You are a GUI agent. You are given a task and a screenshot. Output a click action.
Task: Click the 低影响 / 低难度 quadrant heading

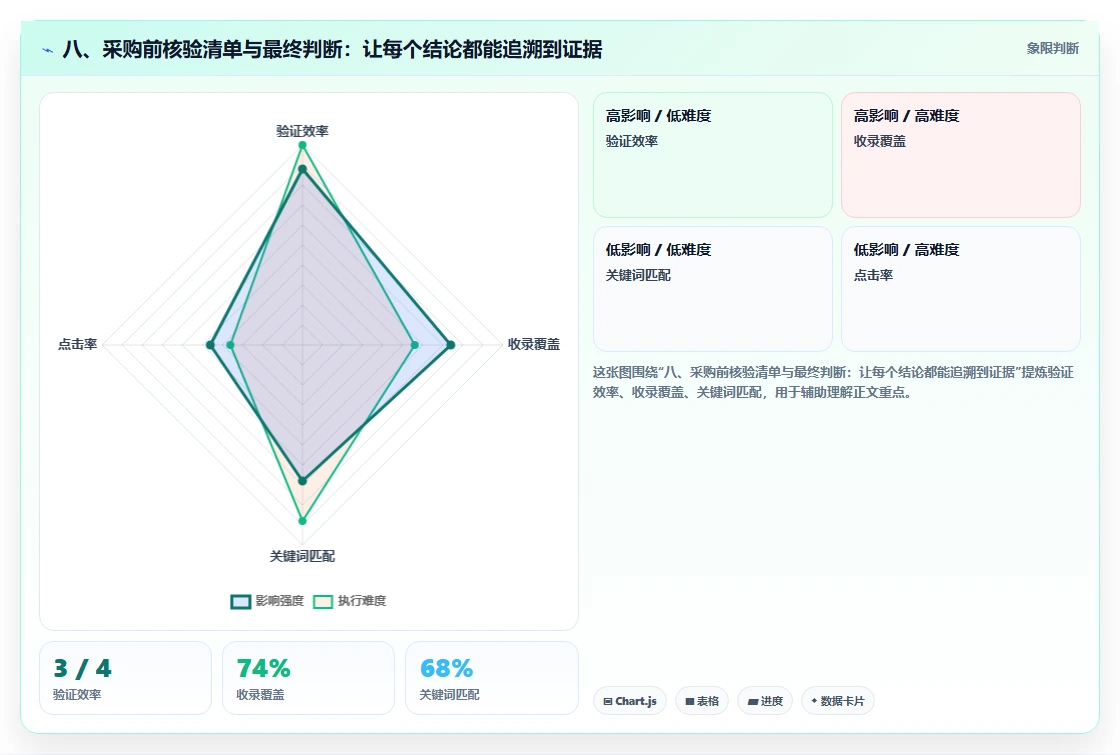pos(659,250)
